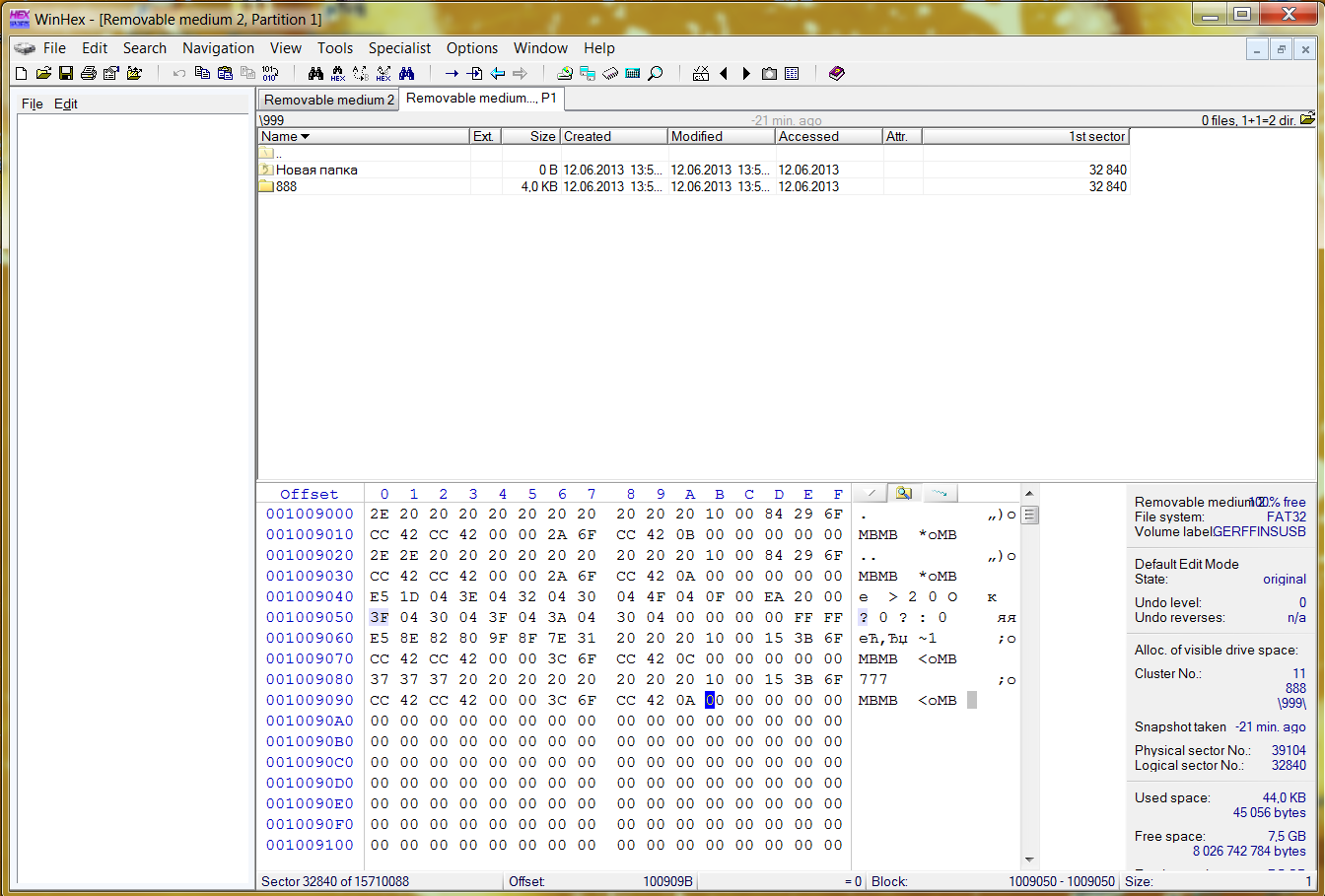
Task: Click the Clone Disk toolbar icon
Action: 588,73
